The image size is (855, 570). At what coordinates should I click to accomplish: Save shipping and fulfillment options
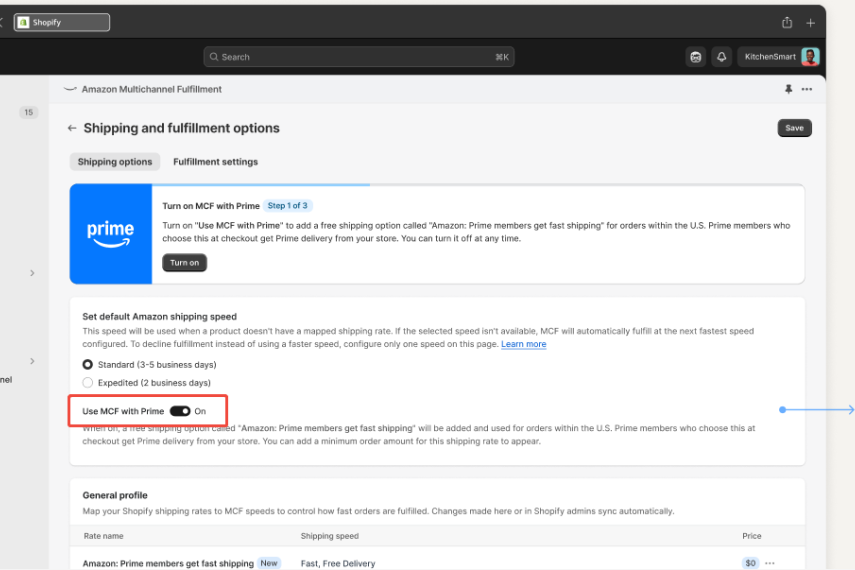click(x=794, y=128)
